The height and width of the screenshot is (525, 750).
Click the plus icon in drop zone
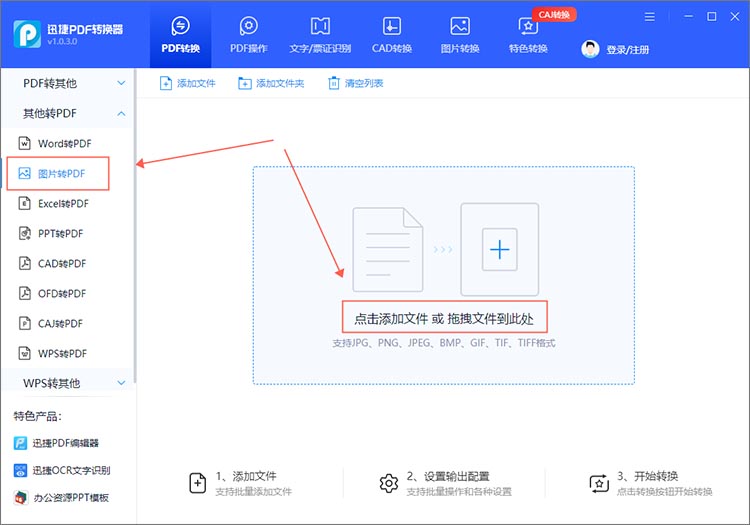point(499,250)
